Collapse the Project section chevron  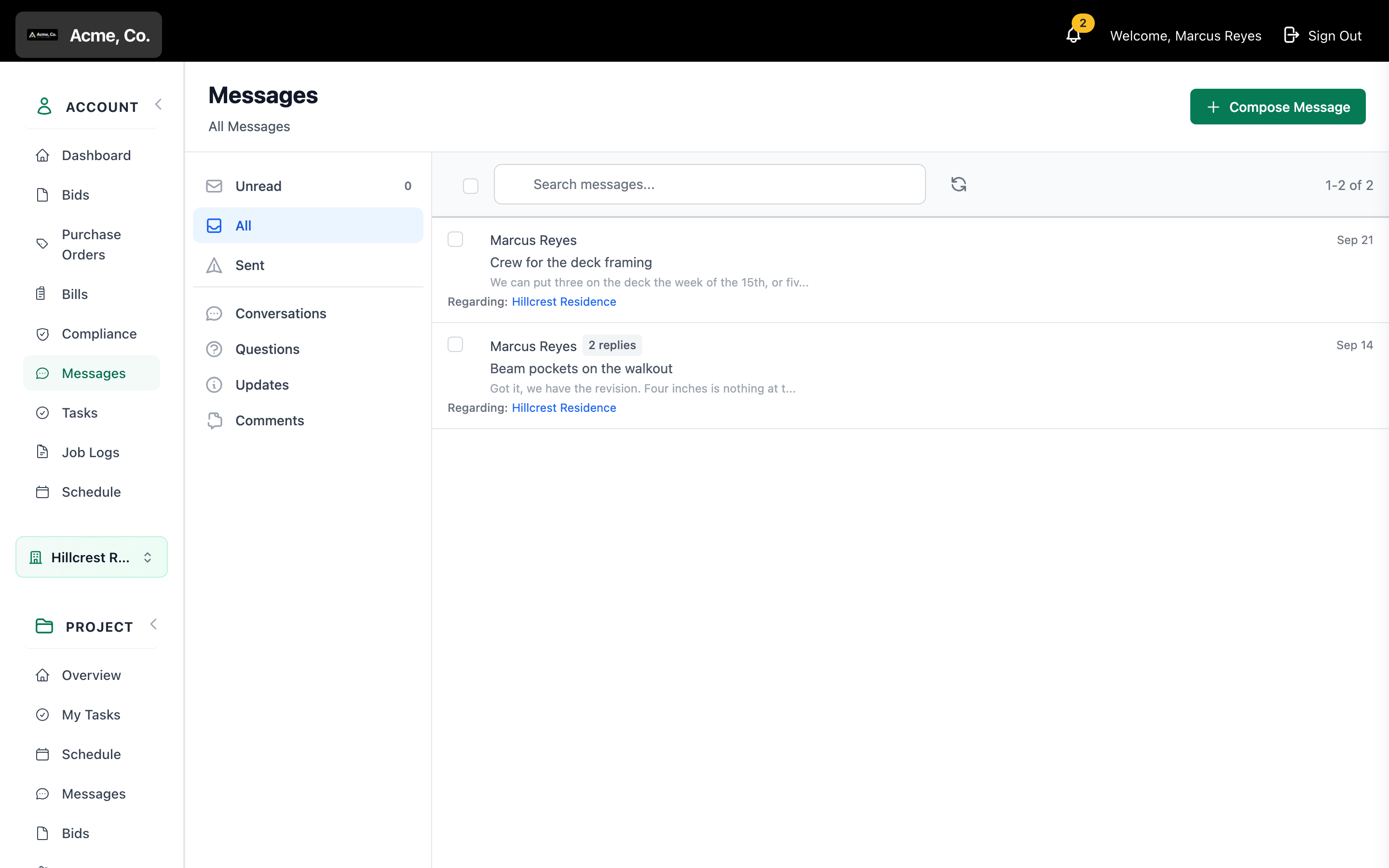[x=154, y=624]
